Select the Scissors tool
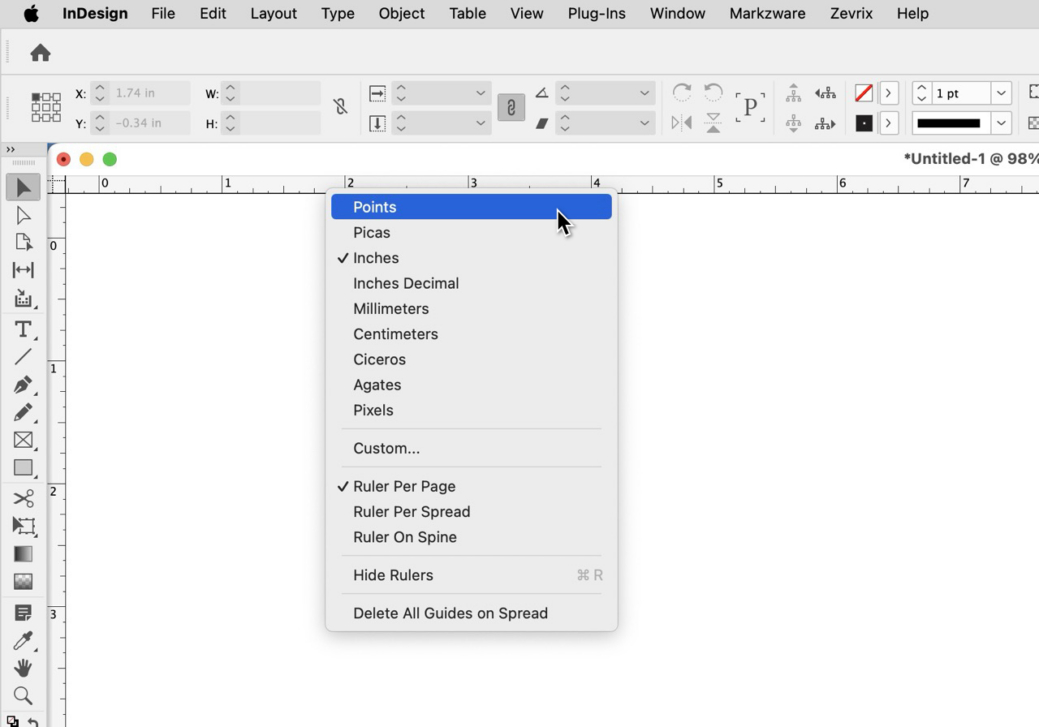Viewport: 1039px width, 727px height. coord(23,498)
